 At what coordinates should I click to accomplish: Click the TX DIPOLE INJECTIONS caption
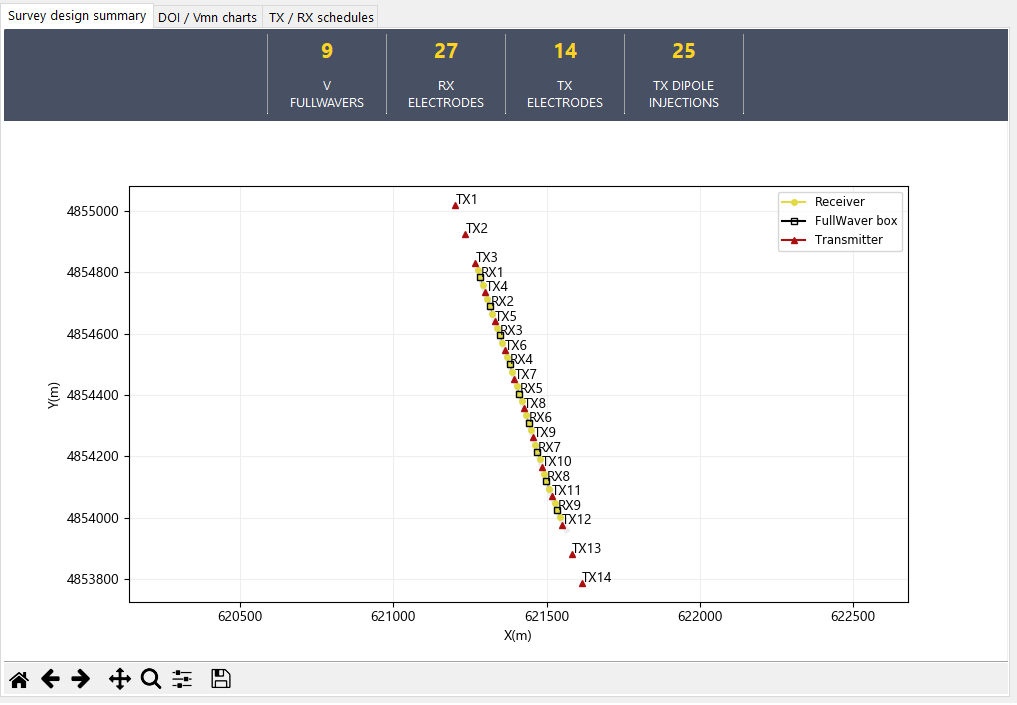684,94
